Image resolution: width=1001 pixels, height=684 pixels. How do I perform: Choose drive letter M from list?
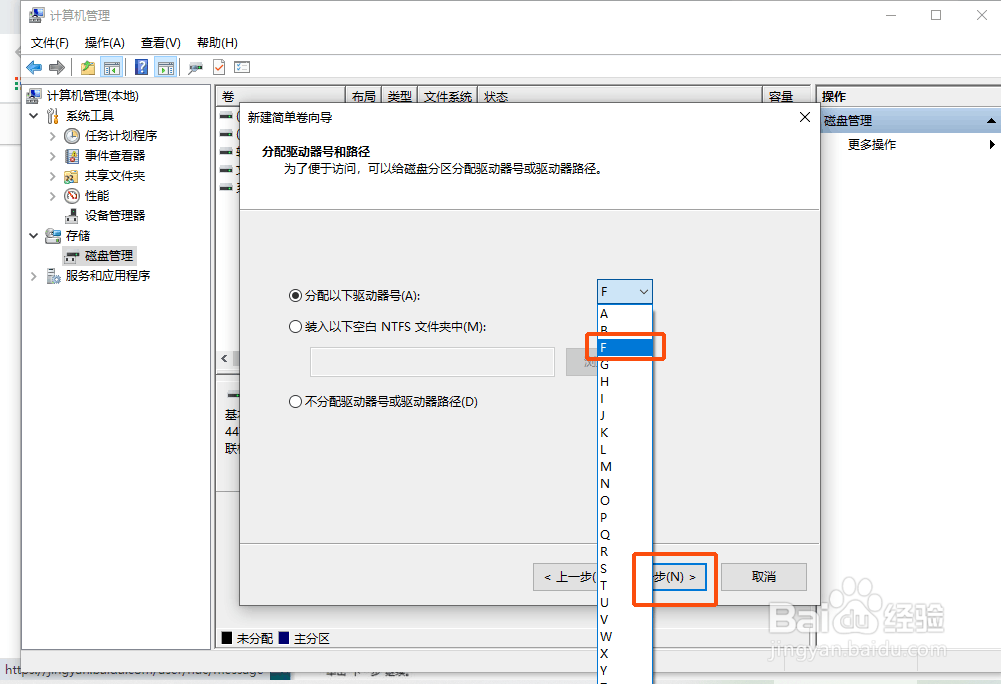pos(624,467)
